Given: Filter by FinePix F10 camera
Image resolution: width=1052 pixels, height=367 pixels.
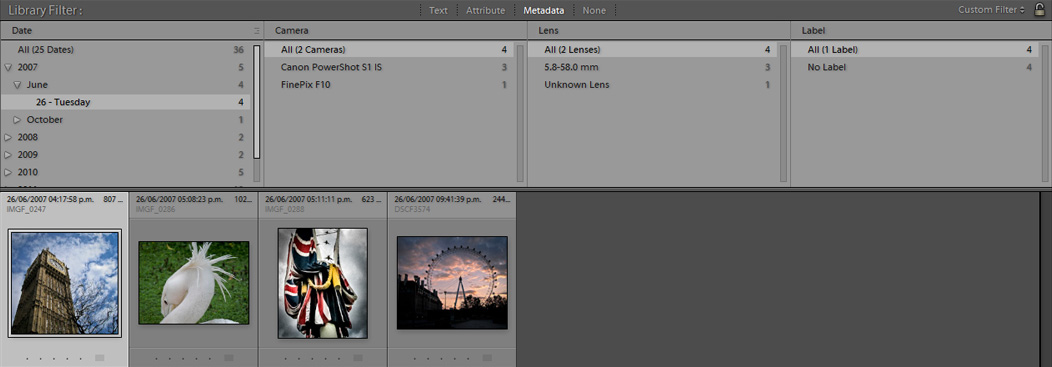Looking at the screenshot, I should [390, 85].
